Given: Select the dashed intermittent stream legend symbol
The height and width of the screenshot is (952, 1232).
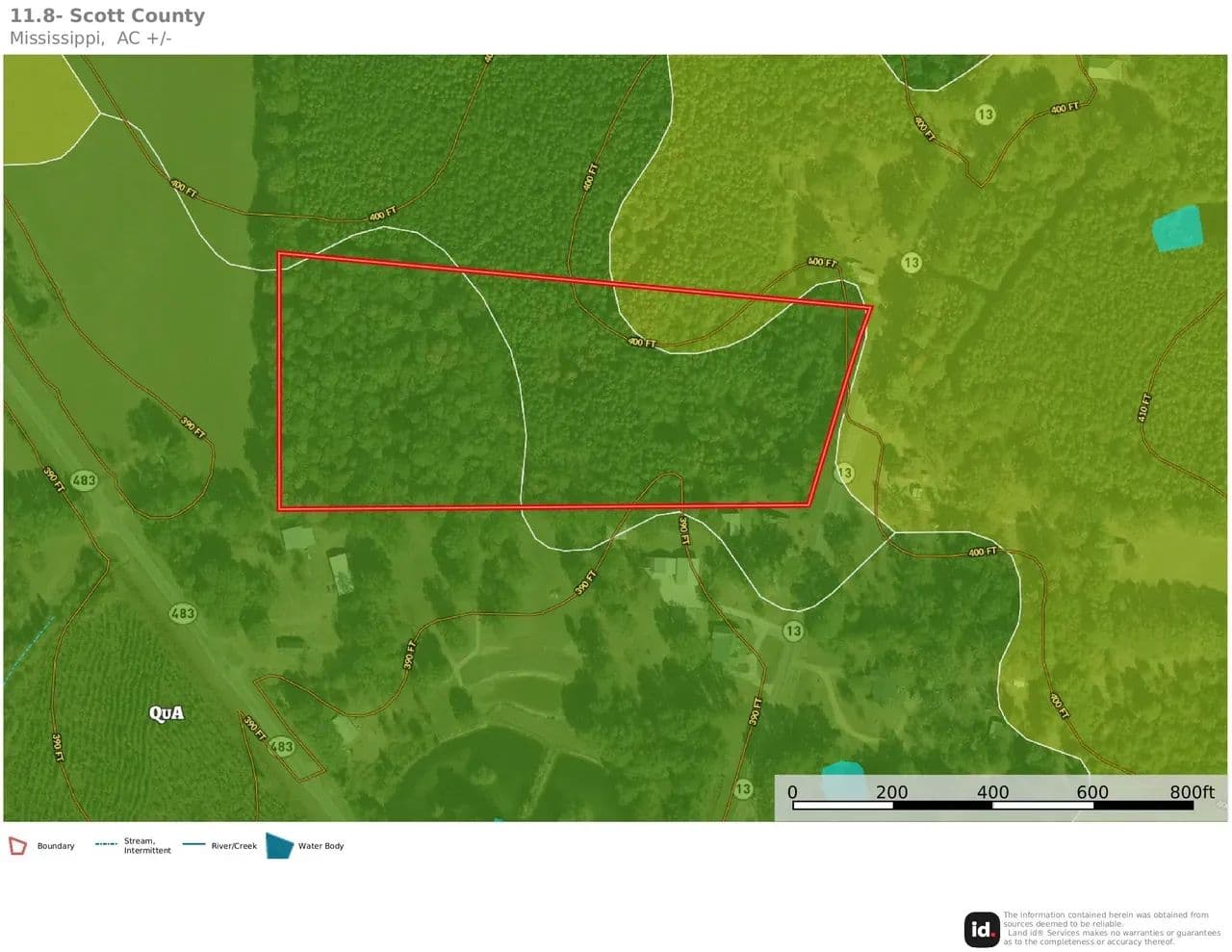Looking at the screenshot, I should coord(106,844).
